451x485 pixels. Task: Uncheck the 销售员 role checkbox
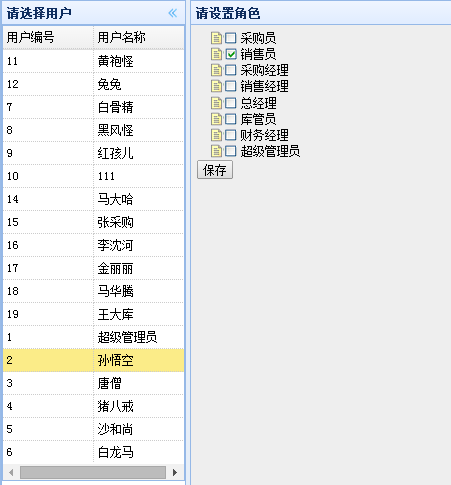coord(231,54)
